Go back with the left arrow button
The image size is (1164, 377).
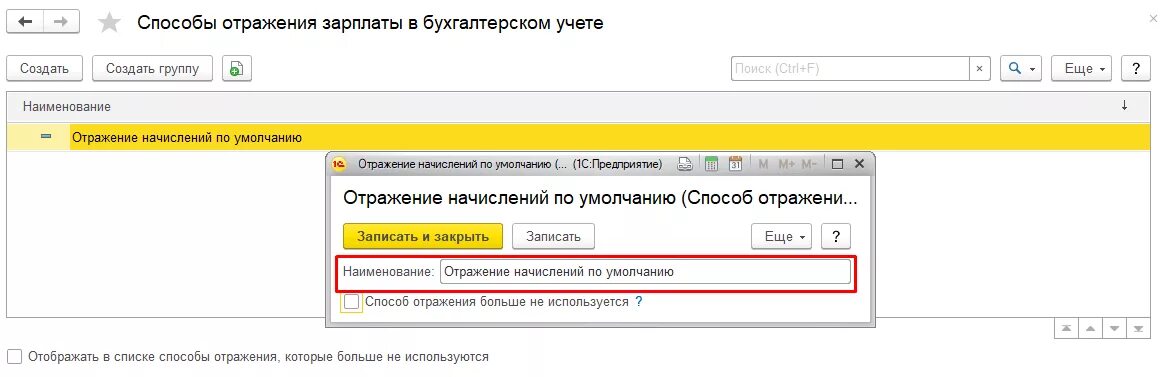[25, 22]
